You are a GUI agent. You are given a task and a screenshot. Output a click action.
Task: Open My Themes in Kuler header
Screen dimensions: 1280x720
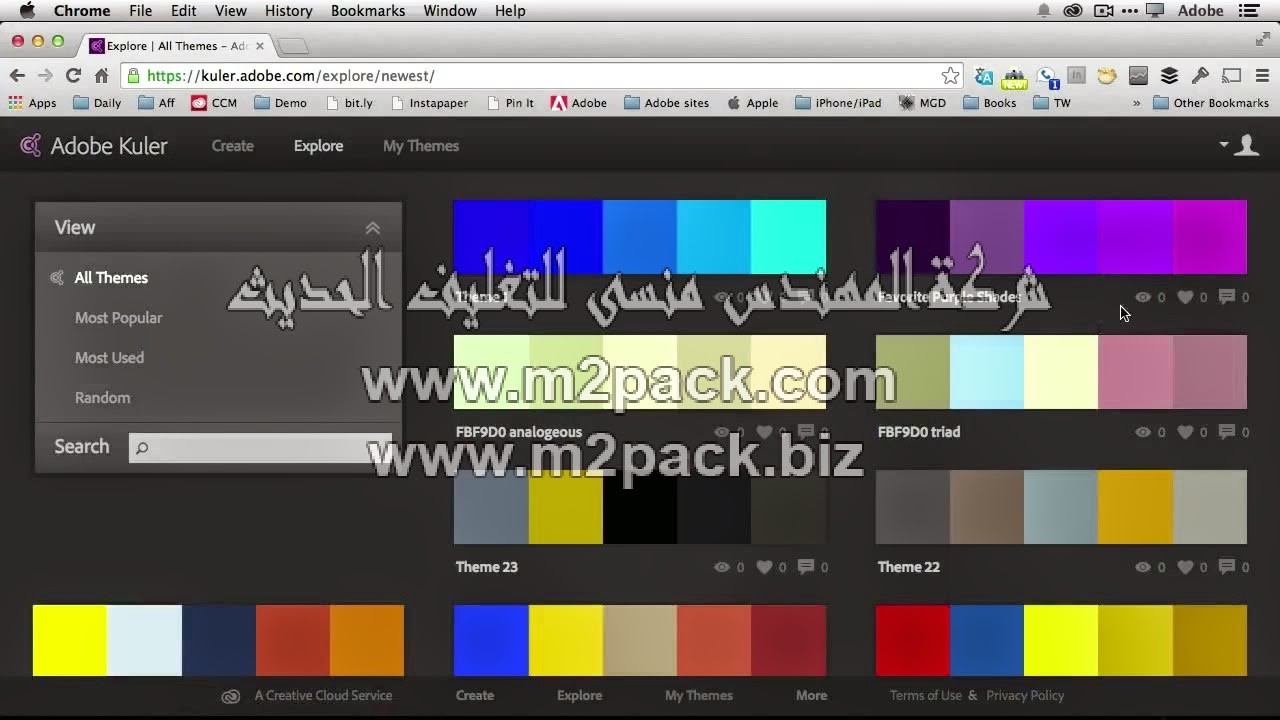(x=421, y=146)
